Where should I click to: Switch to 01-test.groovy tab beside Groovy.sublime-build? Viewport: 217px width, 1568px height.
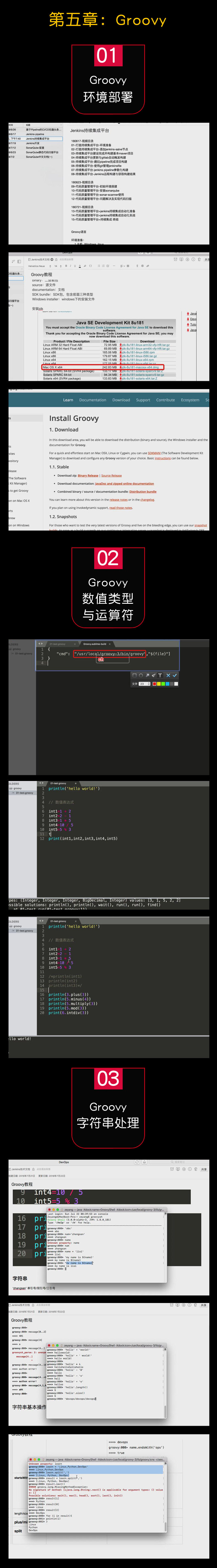(x=59, y=643)
